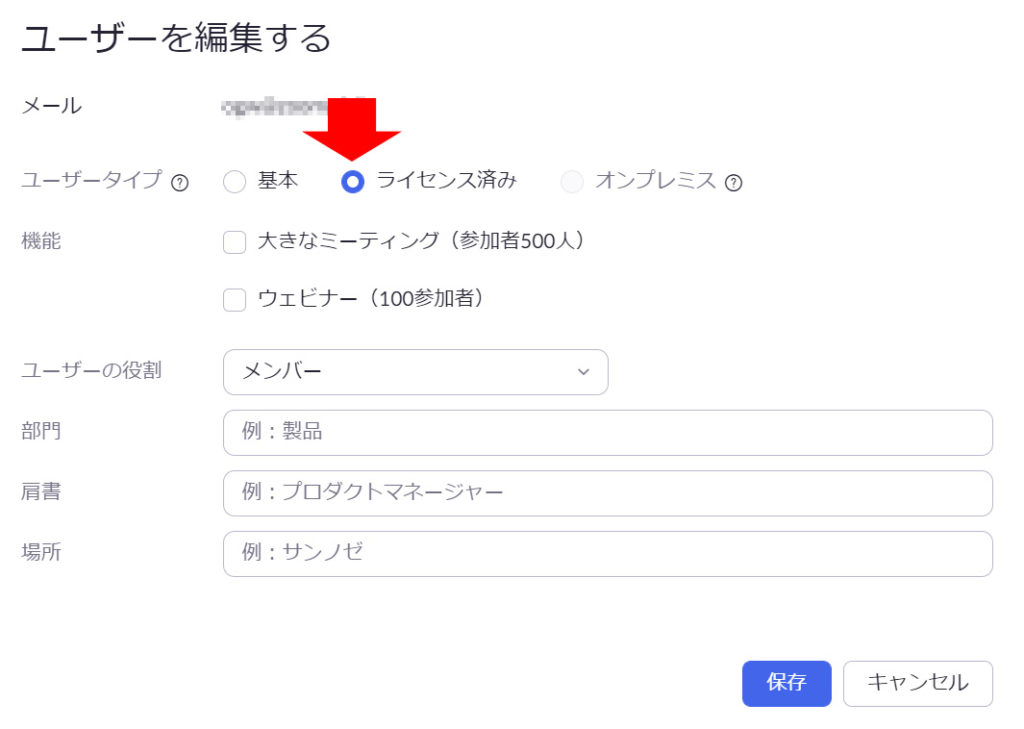Click into the 場所 input box
Image resolution: width=1024 pixels, height=729 pixels.
click(x=607, y=553)
